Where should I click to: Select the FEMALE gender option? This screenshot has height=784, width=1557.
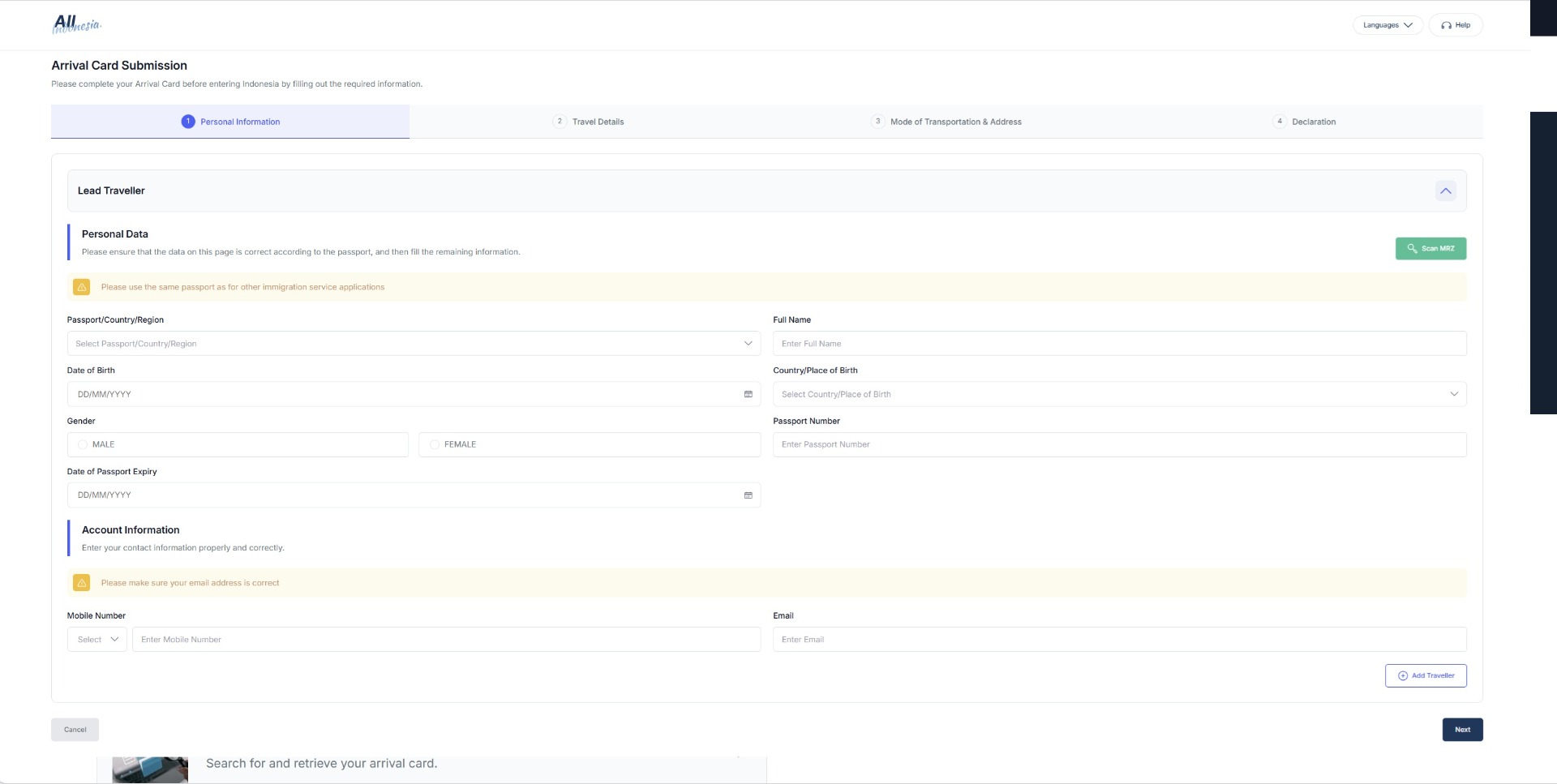pos(435,445)
